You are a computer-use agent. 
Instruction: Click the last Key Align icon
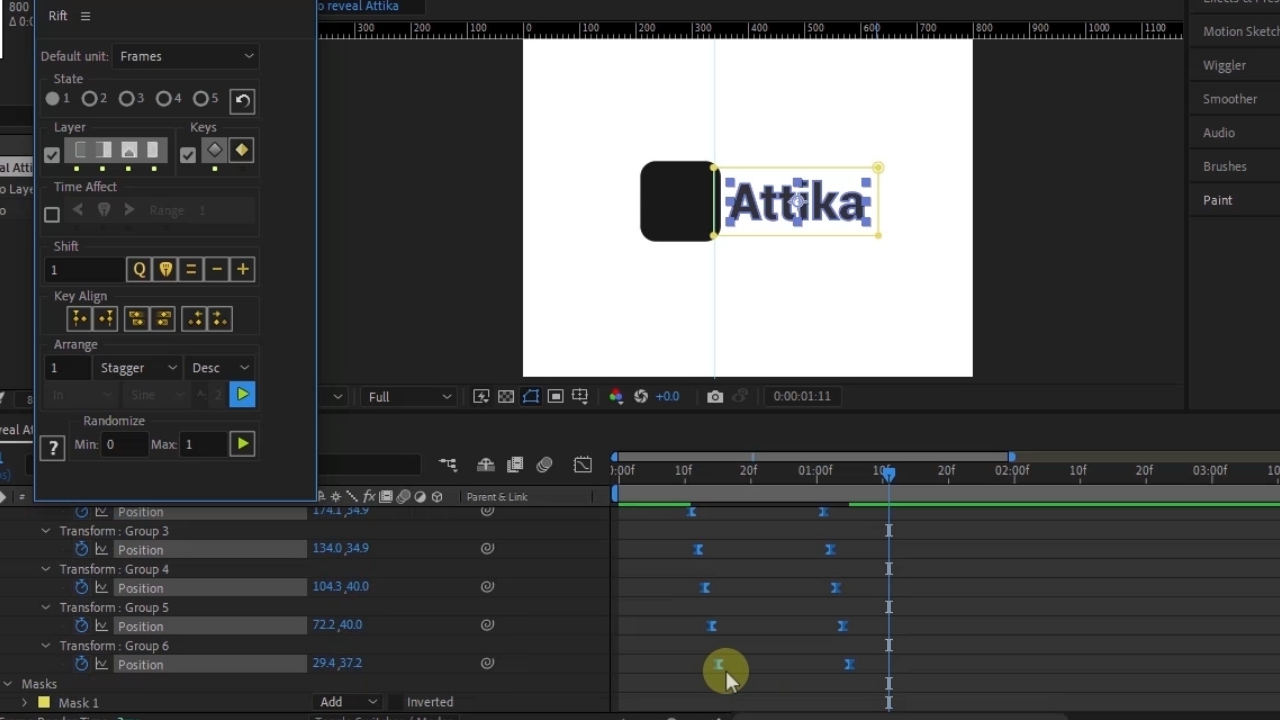(x=220, y=318)
